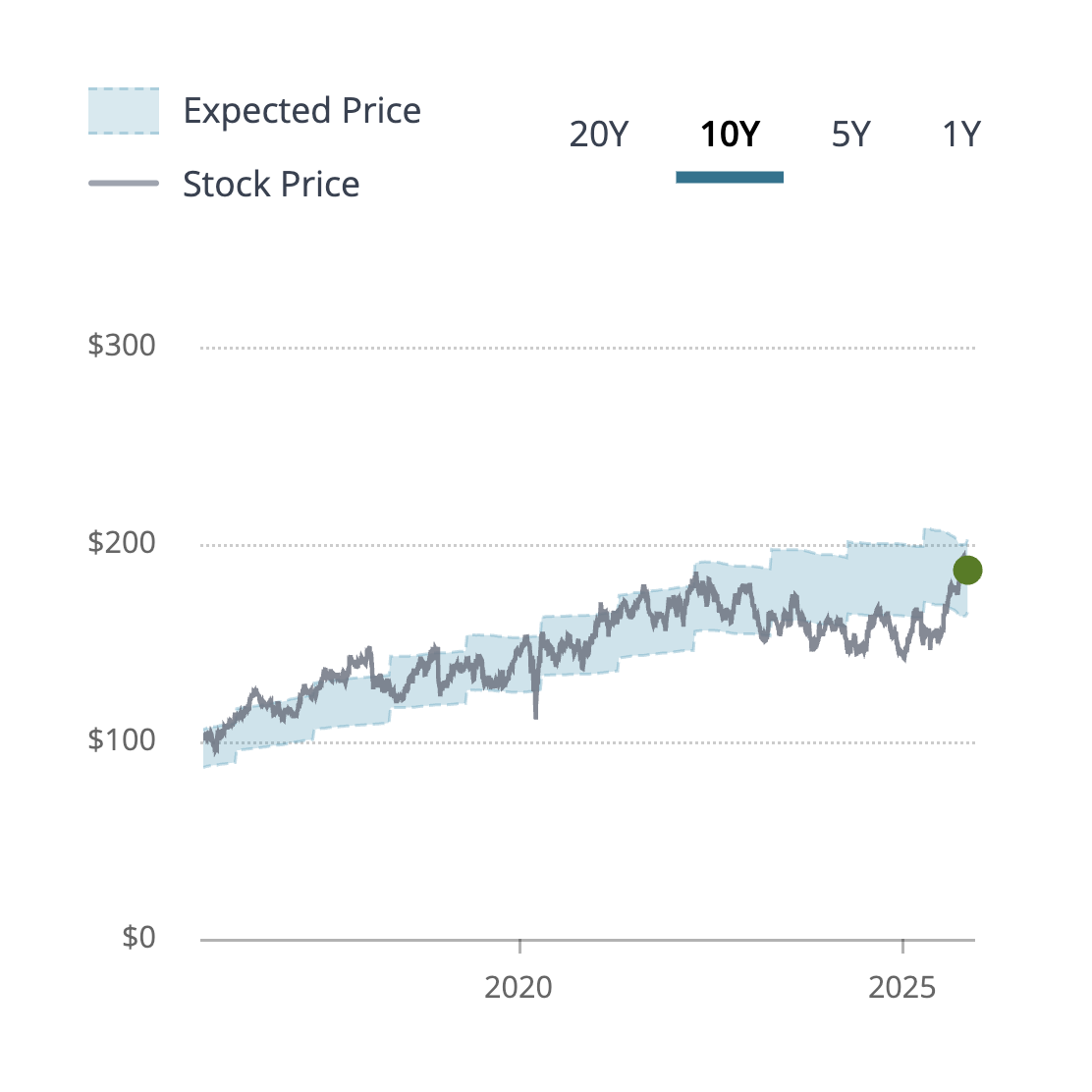This screenshot has height=1092, width=1092.
Task: Toggle the Stock Price line visibility
Action: point(126,184)
